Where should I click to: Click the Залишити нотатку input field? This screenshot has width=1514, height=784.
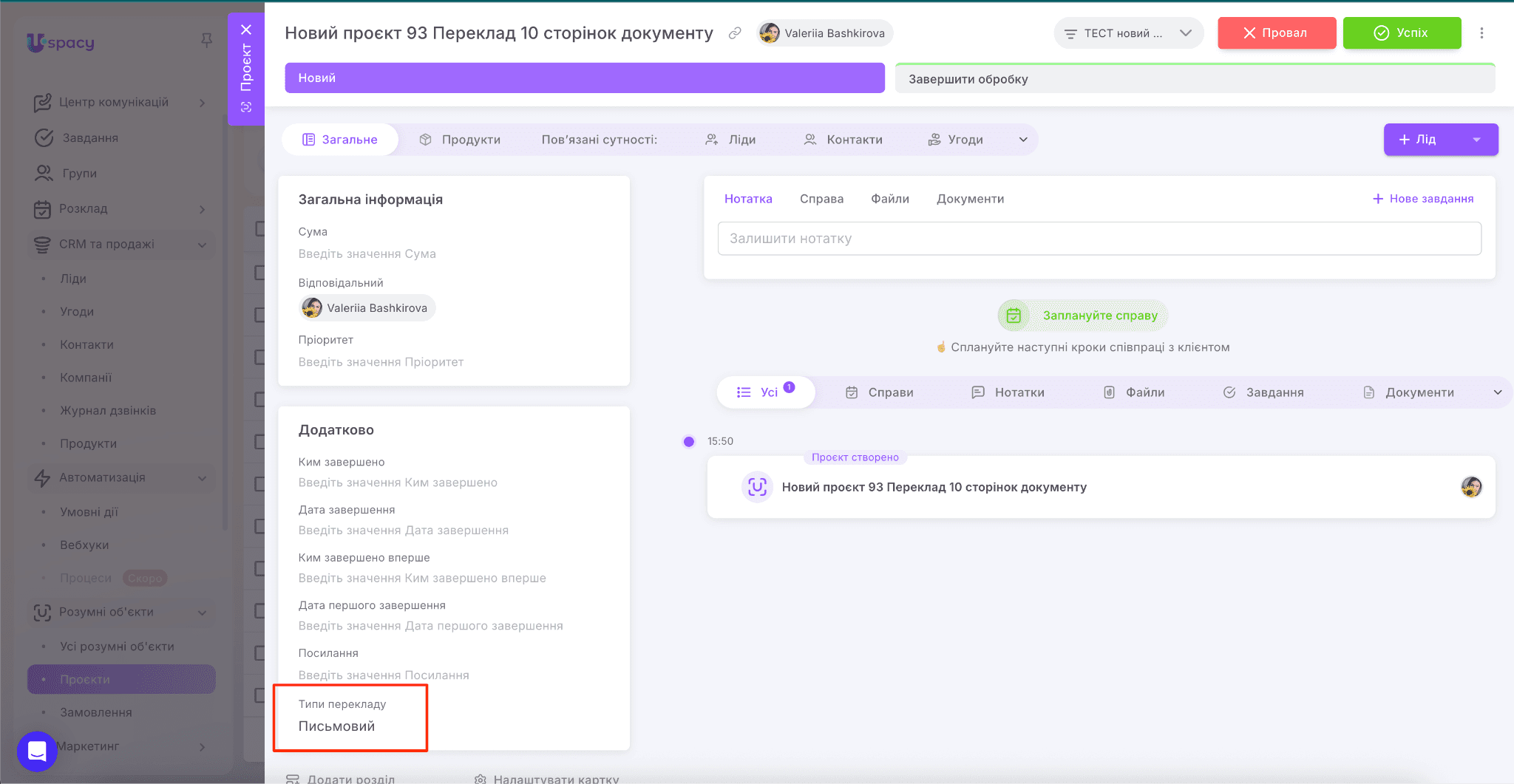click(x=1099, y=239)
